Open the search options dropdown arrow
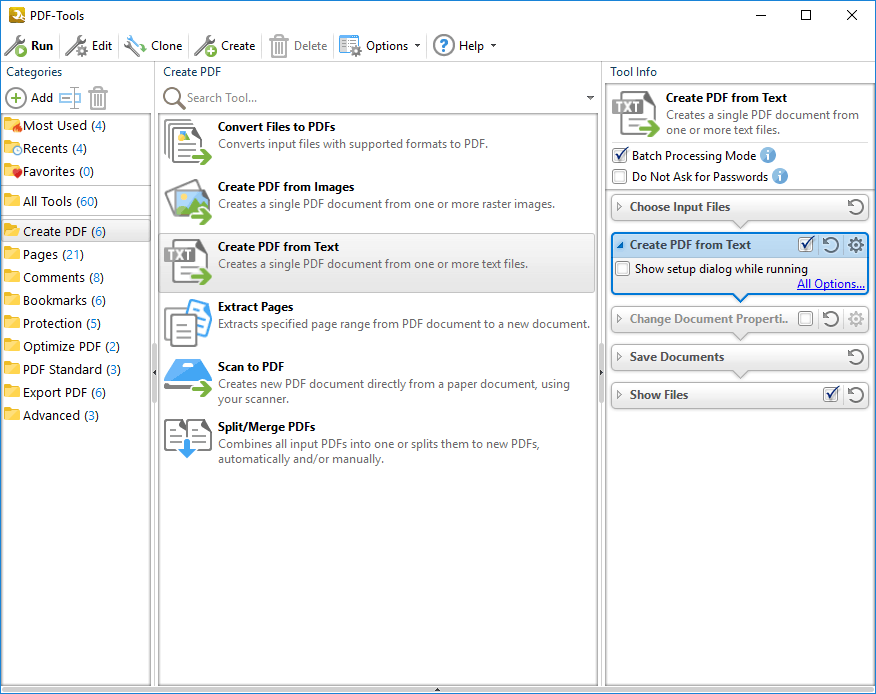Viewport: 876px width, 694px height. 590,98
